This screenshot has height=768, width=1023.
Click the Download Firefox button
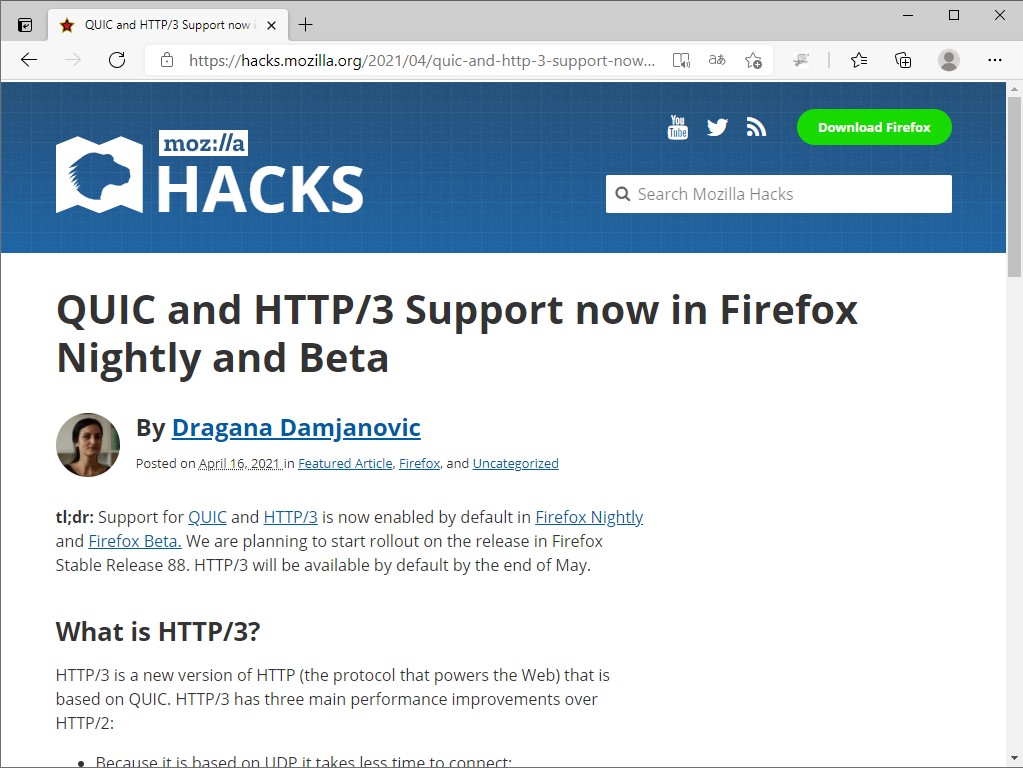point(873,127)
